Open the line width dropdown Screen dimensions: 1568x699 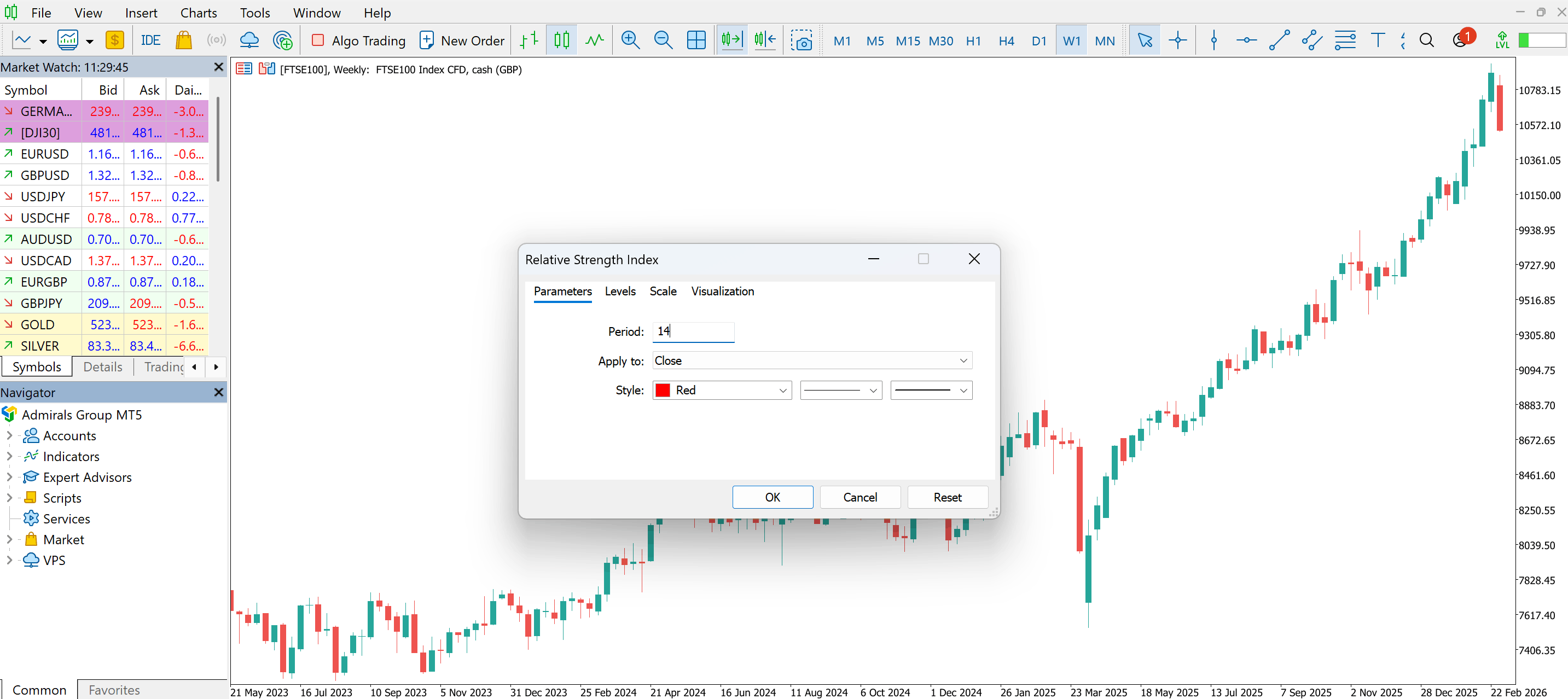[x=931, y=391]
